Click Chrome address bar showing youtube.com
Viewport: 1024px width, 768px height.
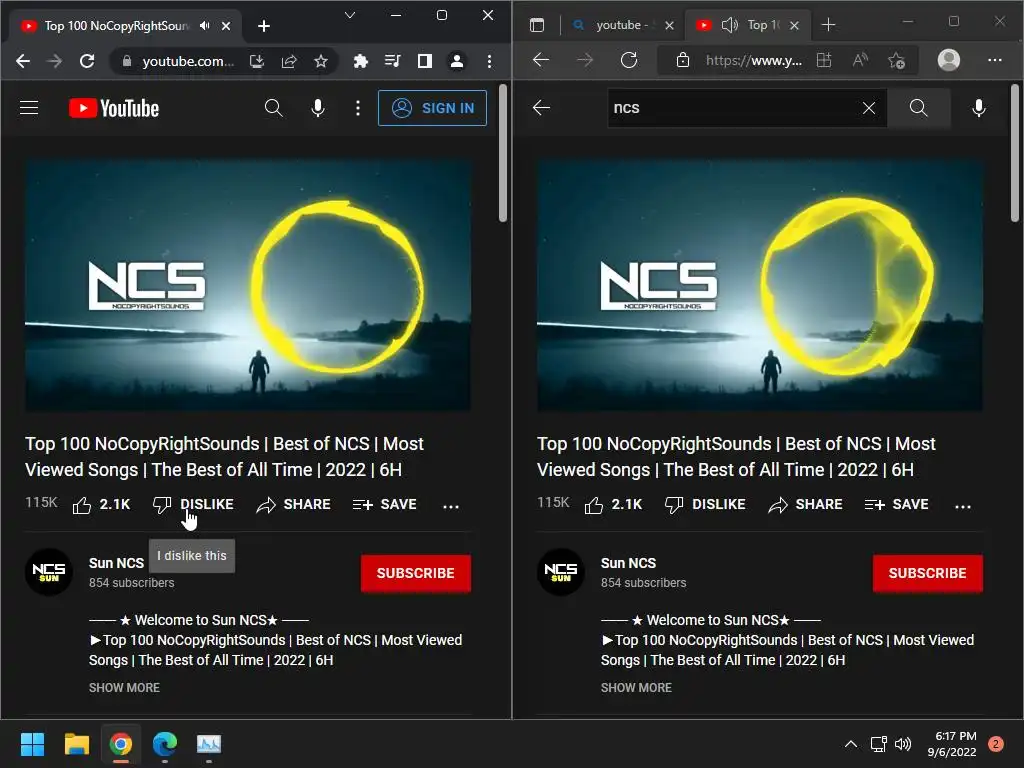point(187,61)
